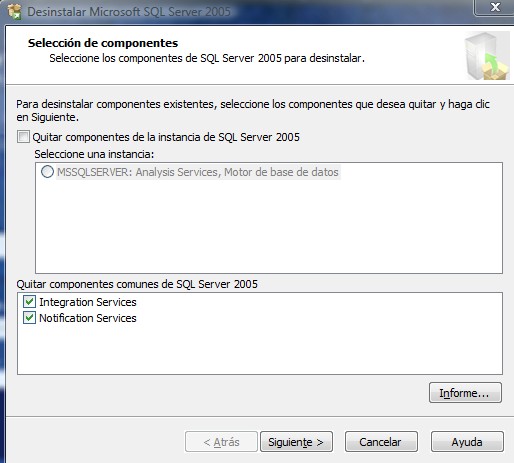Click the 'Seleccione una instancia:' label
Screen dimensions: 514x463
click(94, 154)
